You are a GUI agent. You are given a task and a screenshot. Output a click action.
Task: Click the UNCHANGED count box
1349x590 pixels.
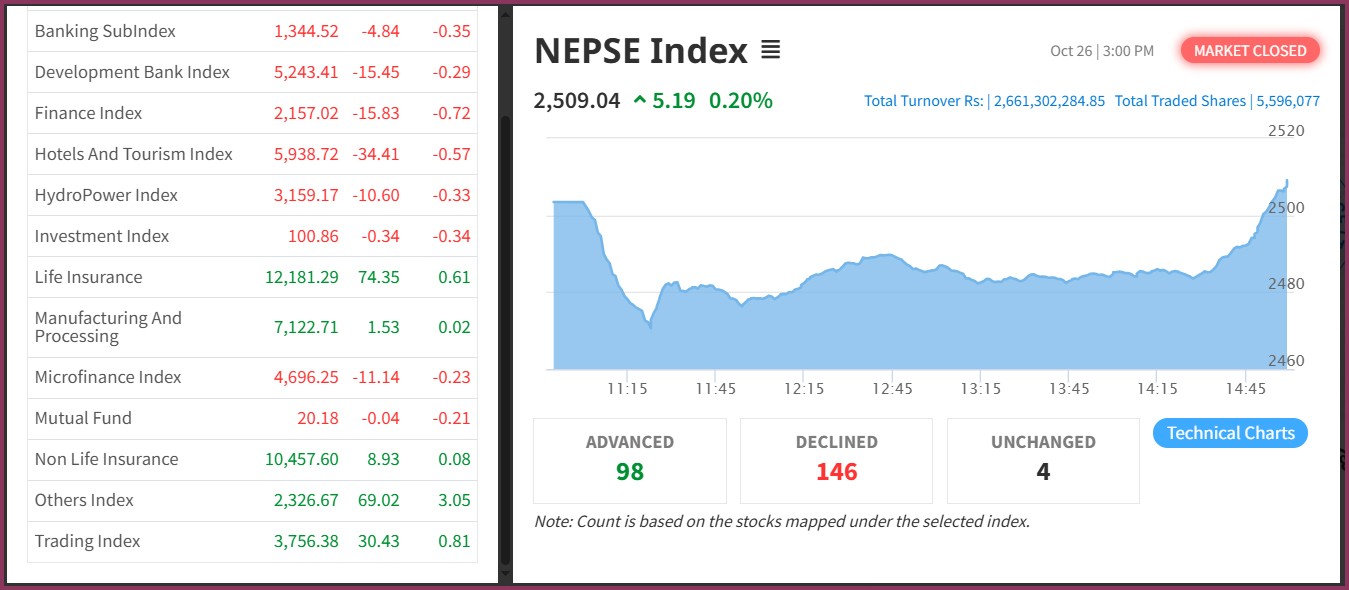(1043, 460)
